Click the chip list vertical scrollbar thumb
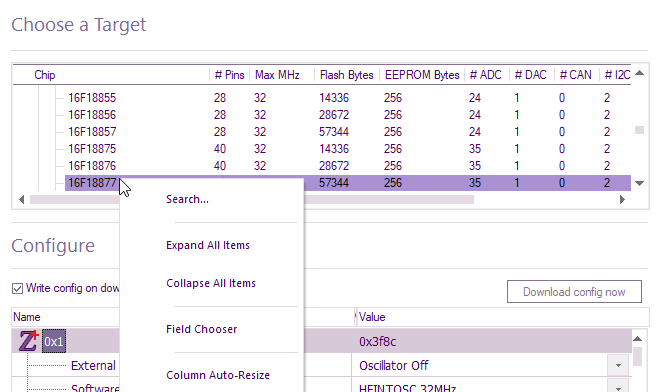Screen dimensions: 657x392 pos(639,130)
